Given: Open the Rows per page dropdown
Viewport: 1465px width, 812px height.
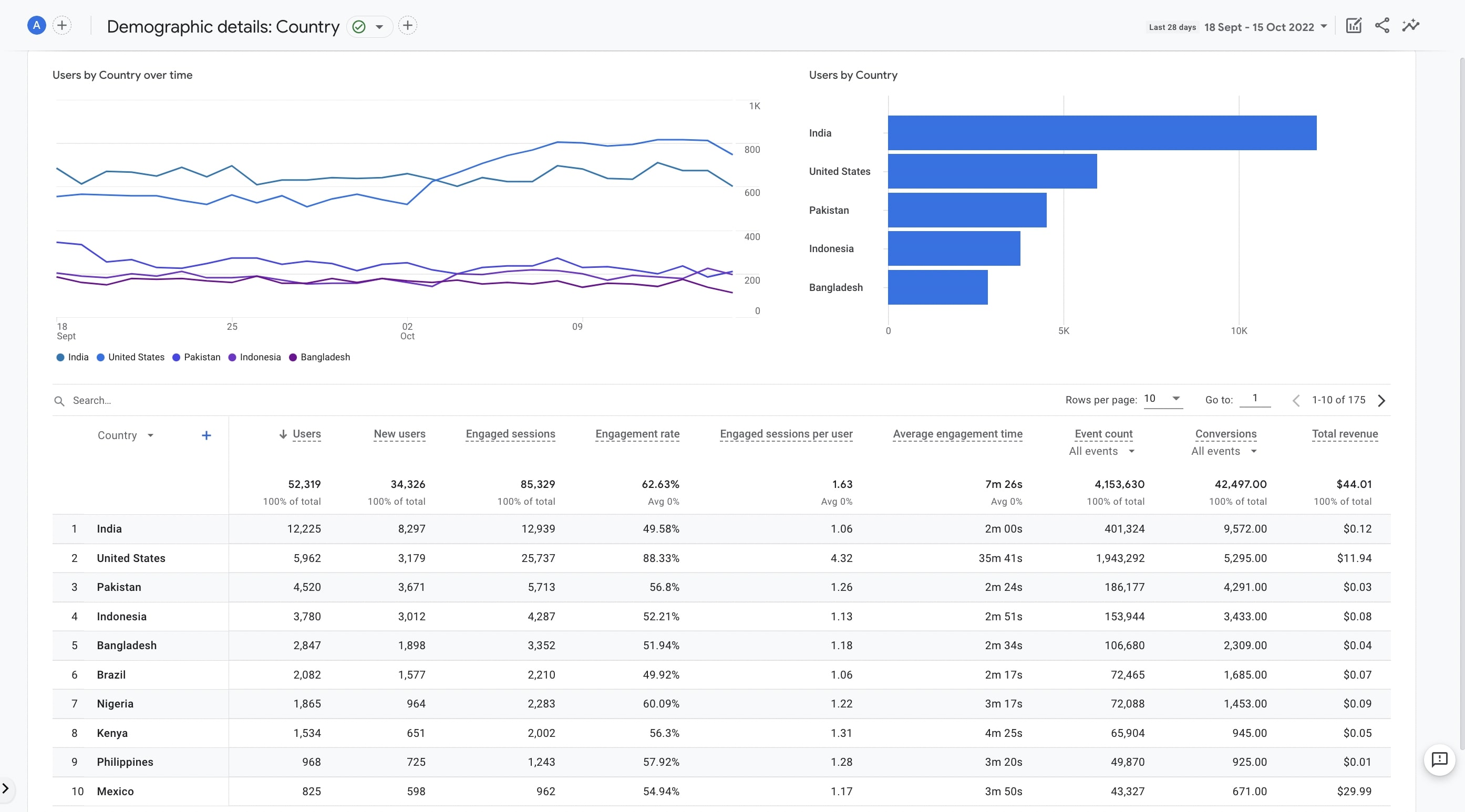Looking at the screenshot, I should pos(1162,400).
